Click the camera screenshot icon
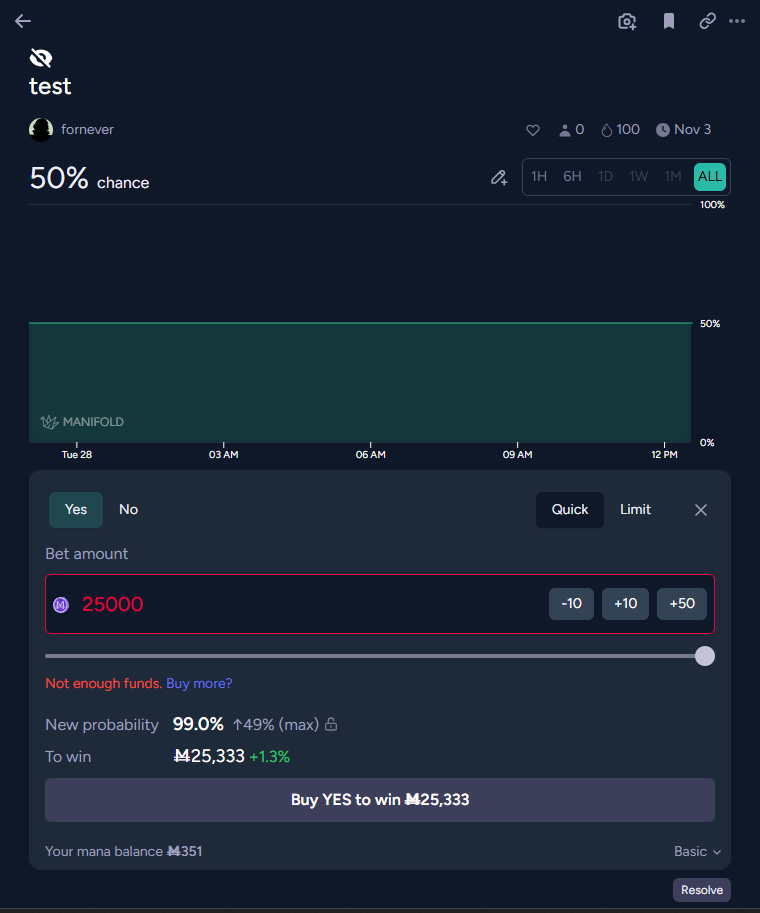Screen dimensions: 760x913 [x=627, y=21]
